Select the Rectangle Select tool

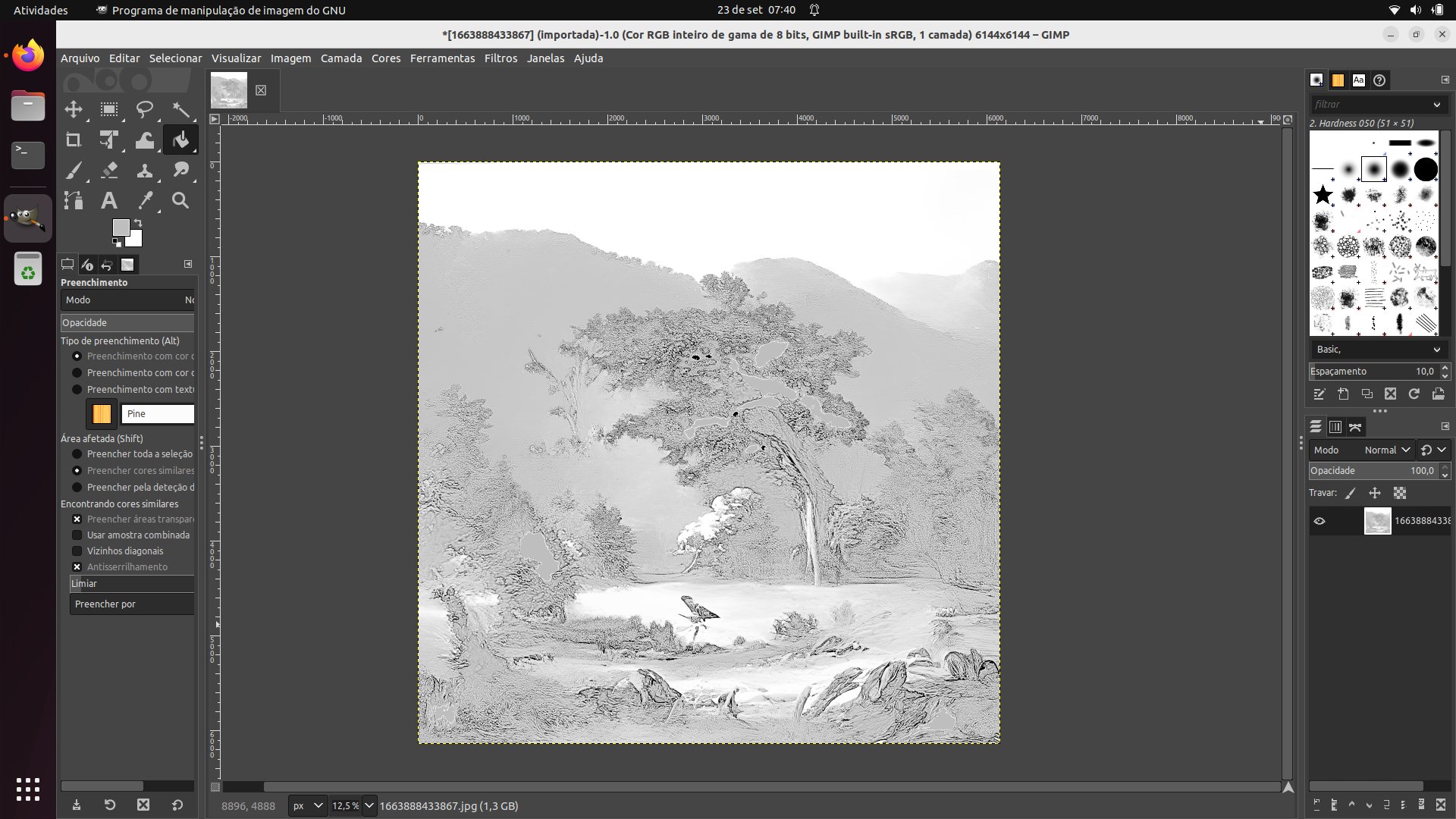coord(109,109)
